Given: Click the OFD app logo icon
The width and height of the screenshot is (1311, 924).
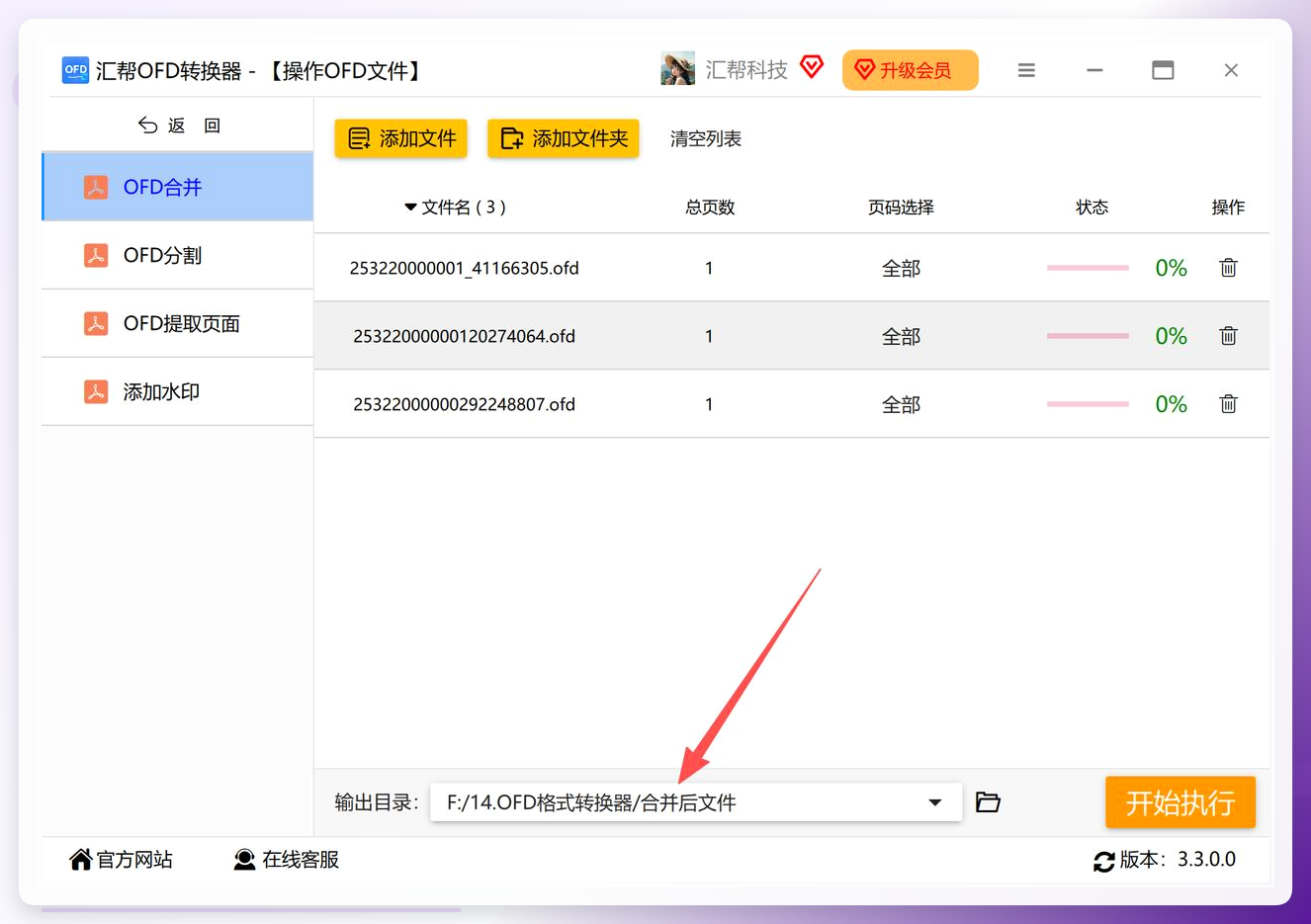Looking at the screenshot, I should click(75, 70).
